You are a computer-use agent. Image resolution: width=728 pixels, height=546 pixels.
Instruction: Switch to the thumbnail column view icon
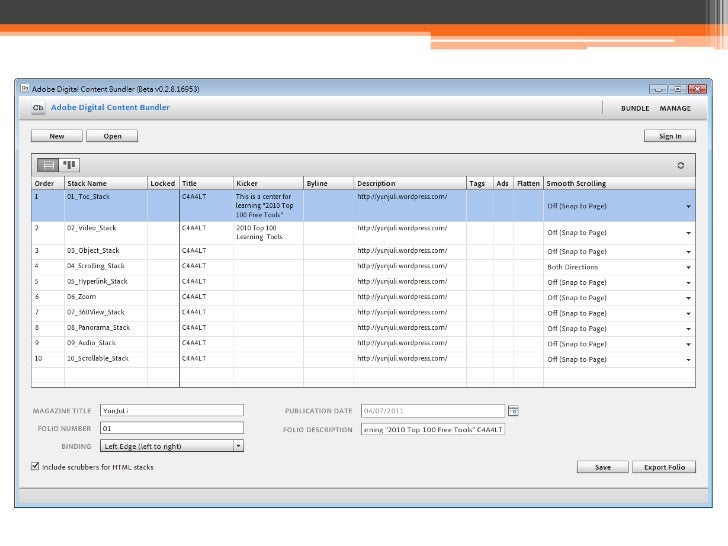pos(69,165)
